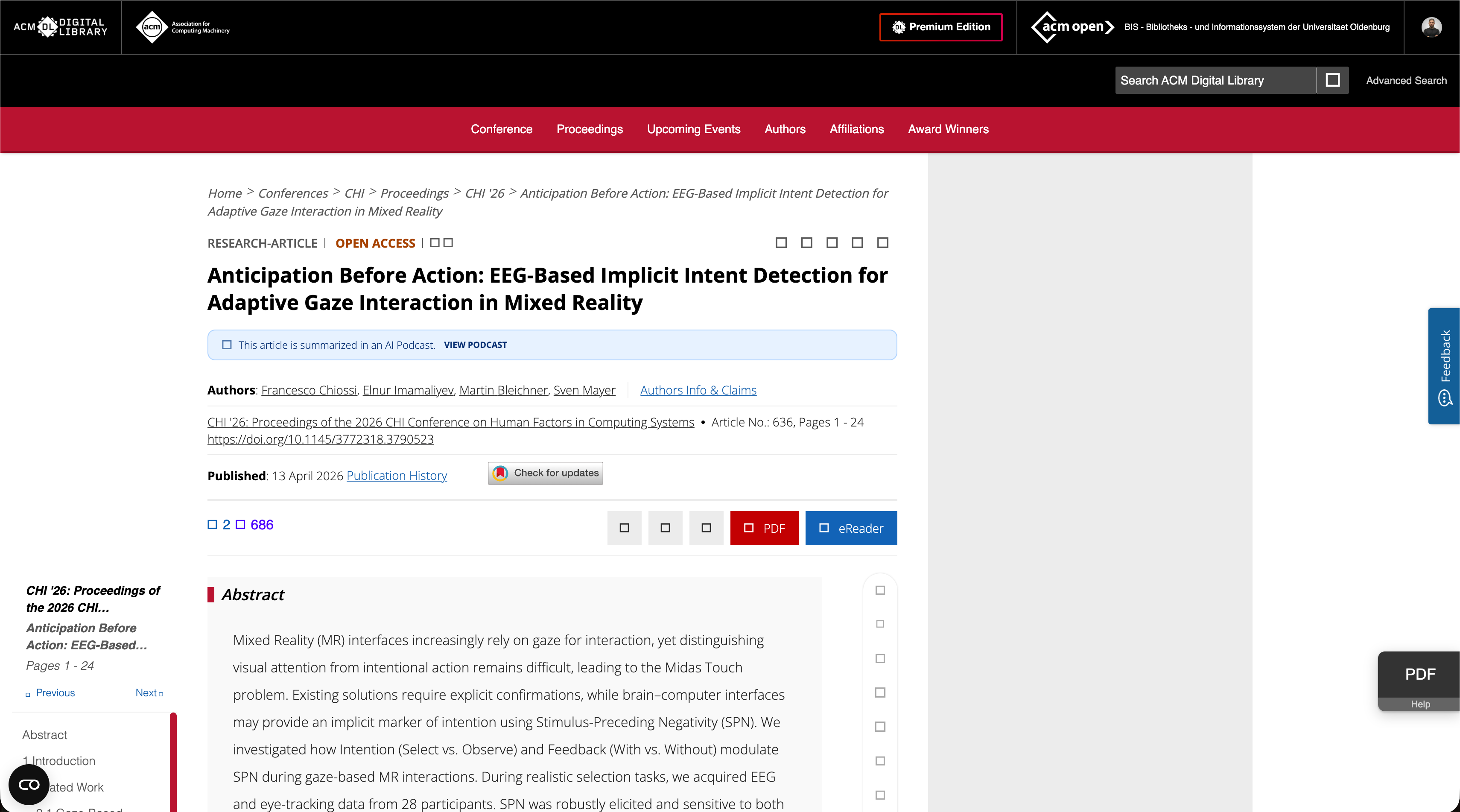Open the Authors menu item
This screenshot has height=812, width=1460.
pos(785,129)
